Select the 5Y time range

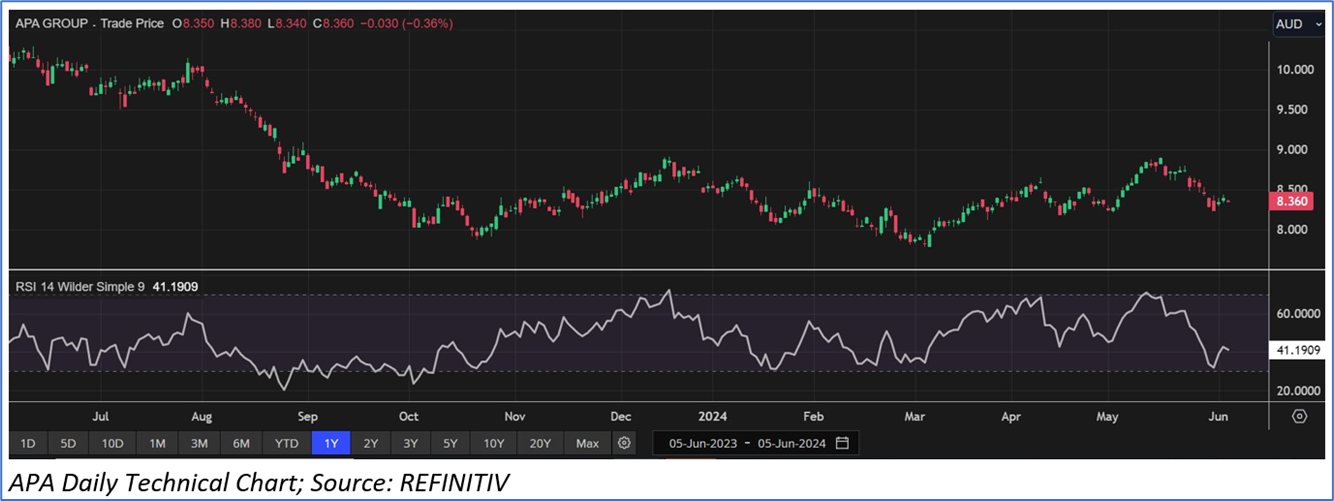tap(451, 443)
